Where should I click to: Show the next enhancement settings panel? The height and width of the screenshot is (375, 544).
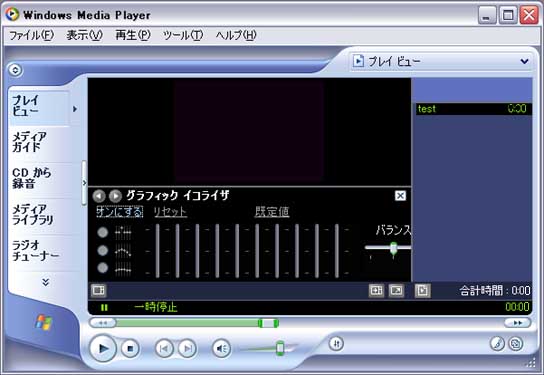point(115,196)
